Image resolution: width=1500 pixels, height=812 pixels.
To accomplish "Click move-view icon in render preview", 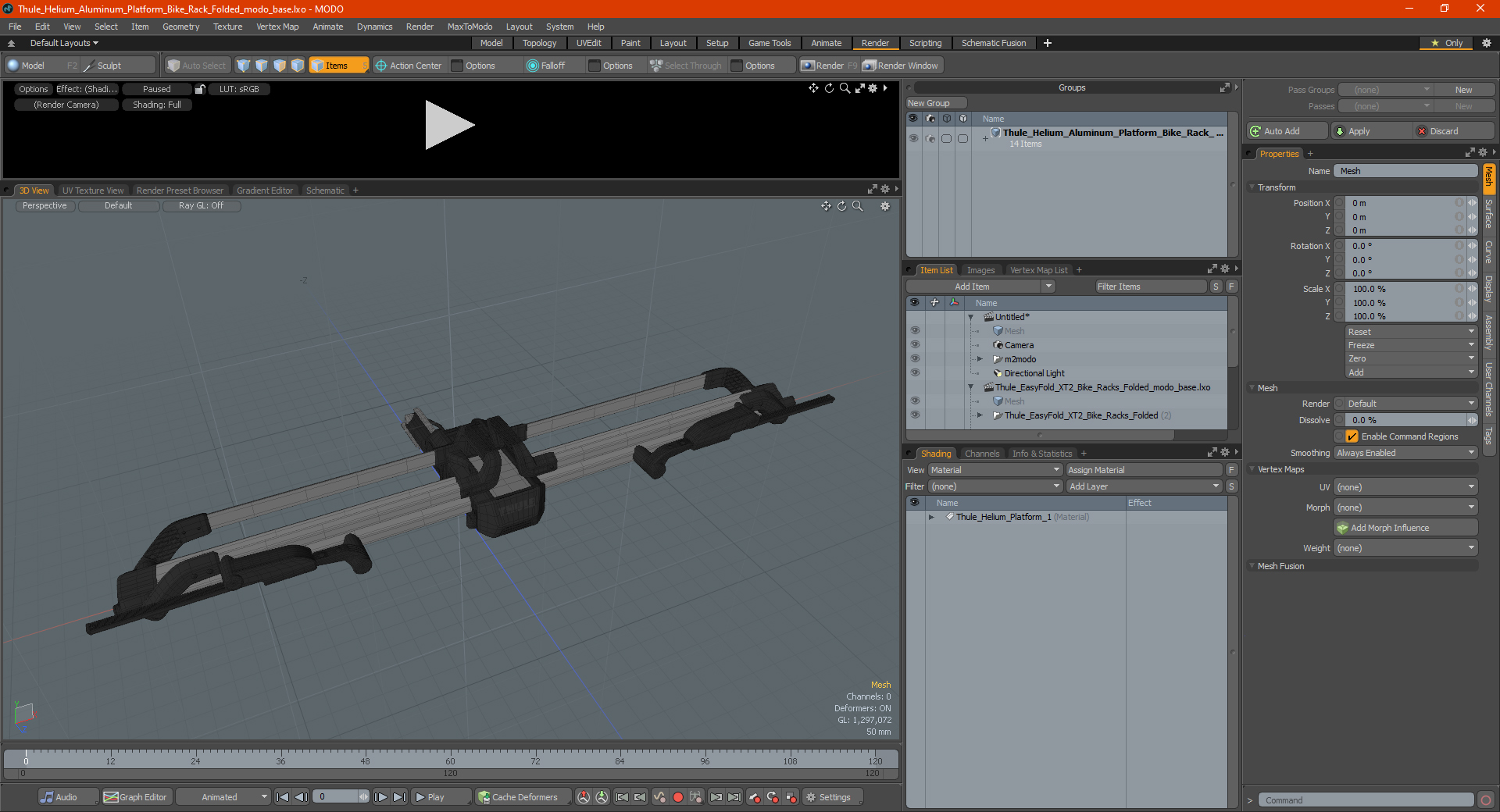I will click(x=813, y=88).
